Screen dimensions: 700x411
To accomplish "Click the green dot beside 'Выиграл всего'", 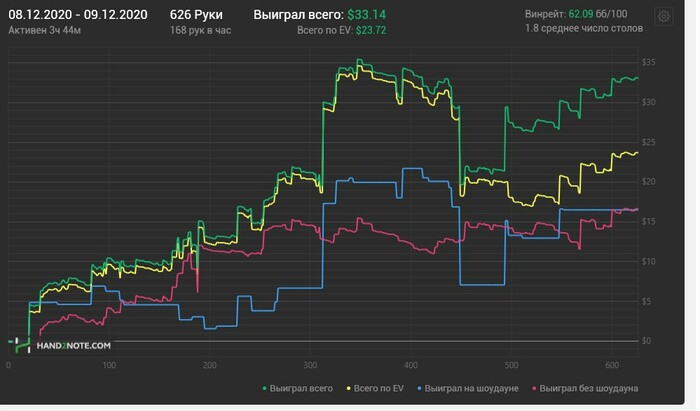I will click(264, 387).
